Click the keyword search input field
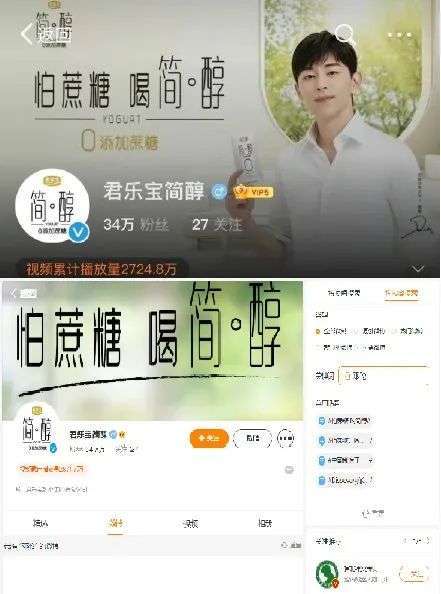Viewport: 441px width, 594px height. 384,376
